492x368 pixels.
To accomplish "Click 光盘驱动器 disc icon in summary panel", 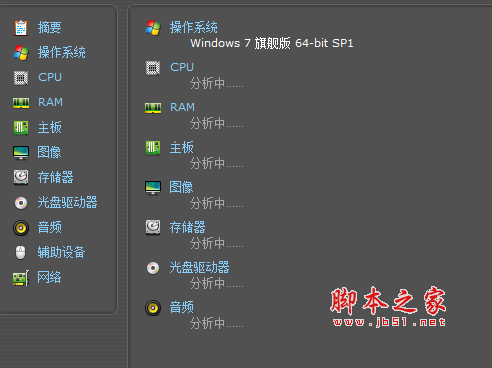I will (153, 268).
